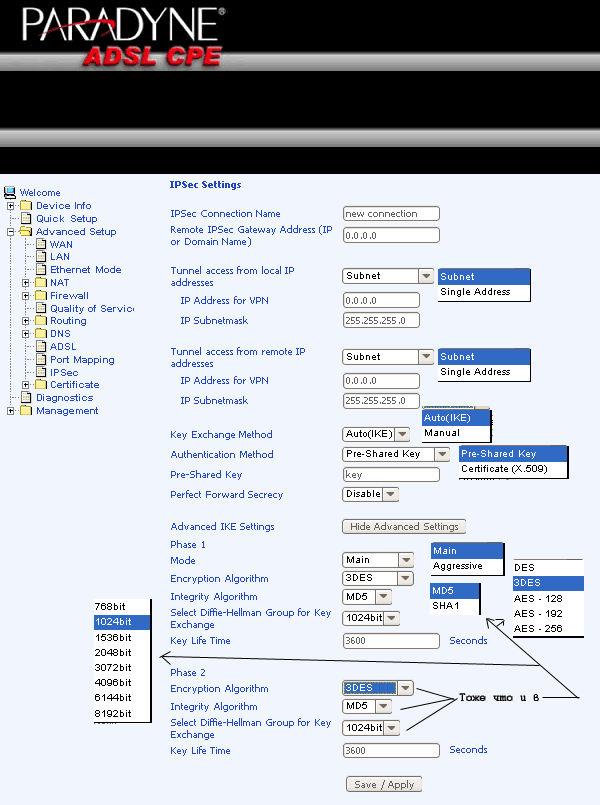Click the IPSec Connection Name field
The width and height of the screenshot is (600, 805).
tap(391, 214)
